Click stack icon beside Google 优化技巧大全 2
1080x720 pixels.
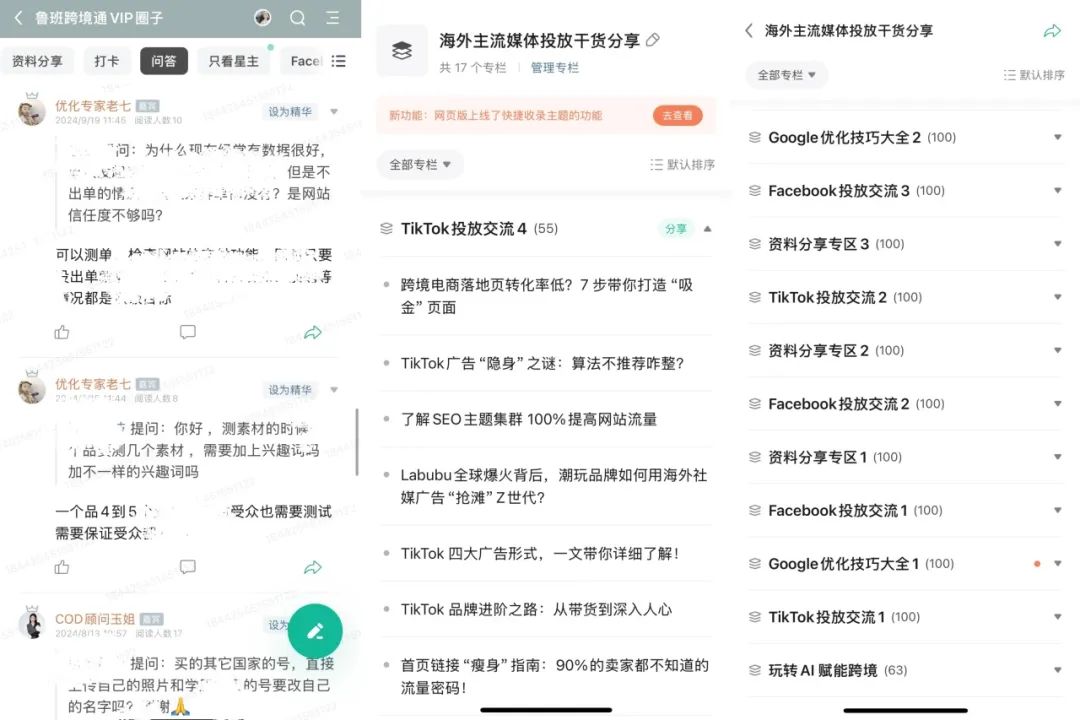point(755,137)
